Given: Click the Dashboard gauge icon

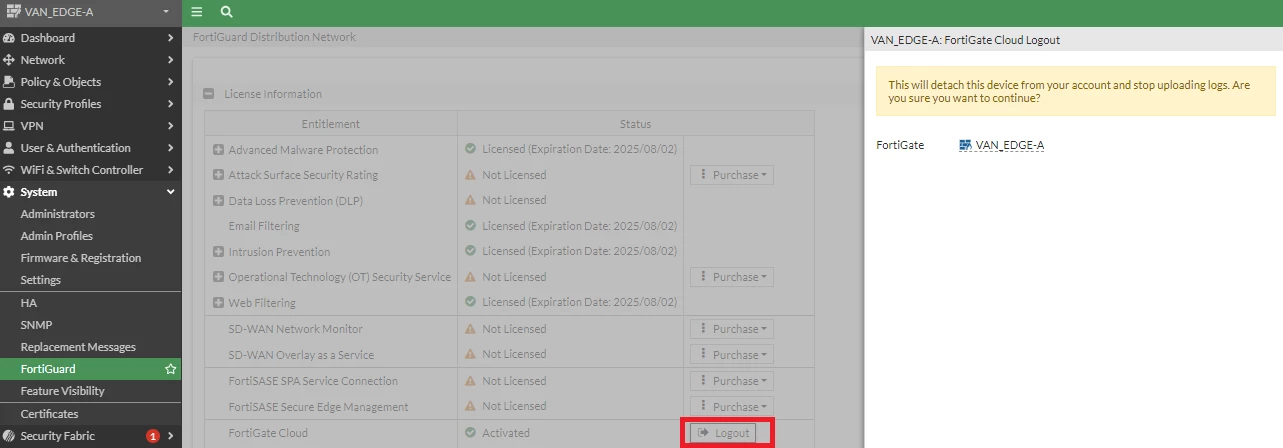Looking at the screenshot, I should [x=9, y=38].
